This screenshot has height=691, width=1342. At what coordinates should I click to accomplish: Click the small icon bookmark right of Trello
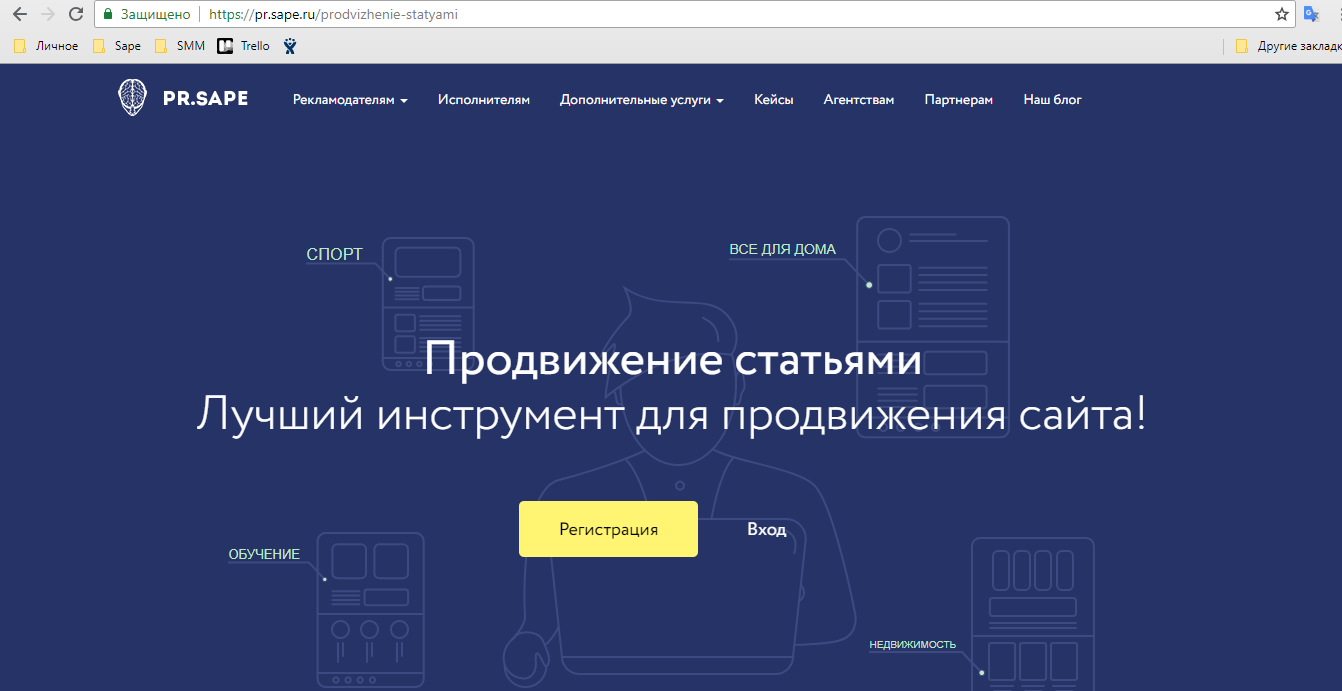point(289,45)
